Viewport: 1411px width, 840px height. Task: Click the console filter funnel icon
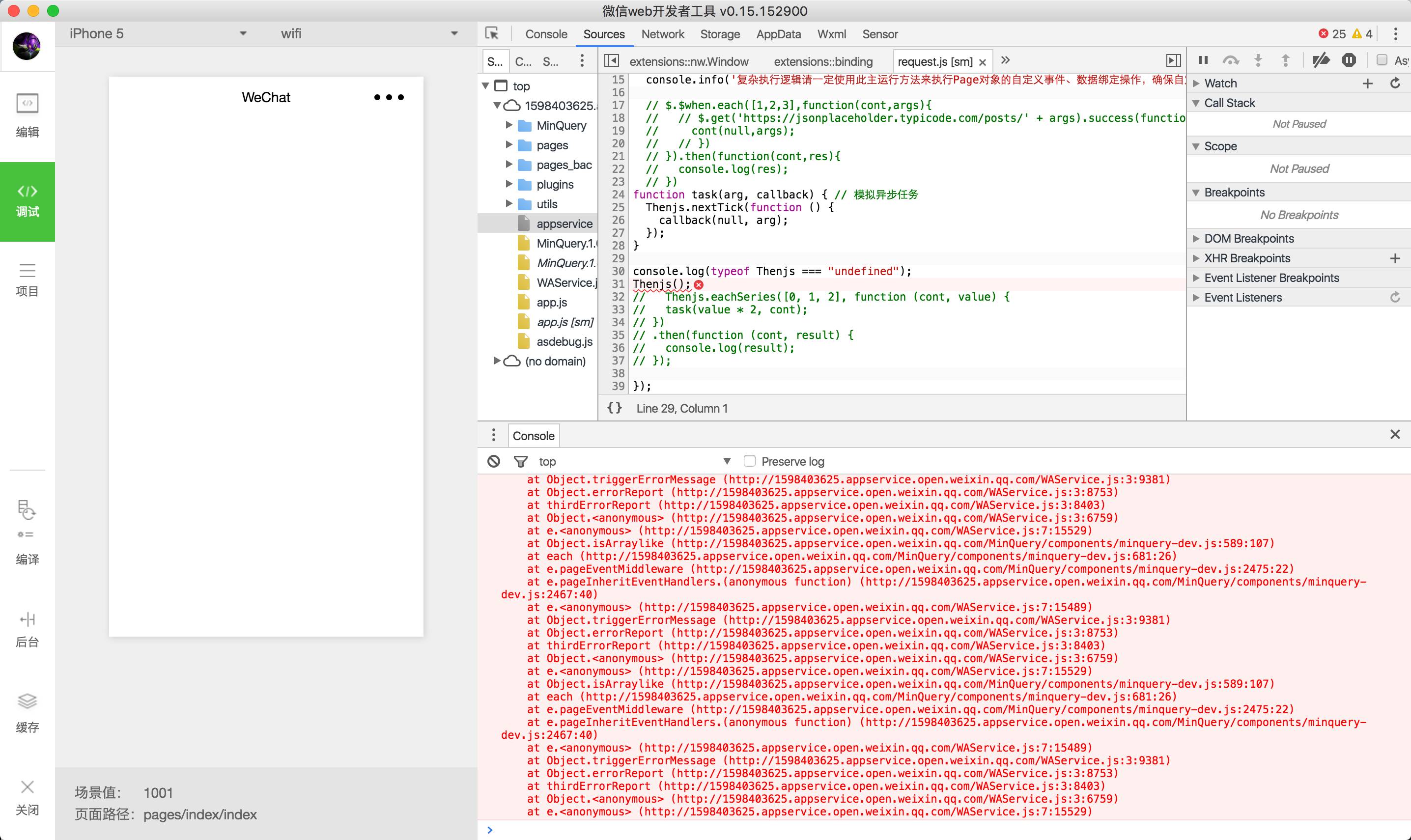coord(520,461)
